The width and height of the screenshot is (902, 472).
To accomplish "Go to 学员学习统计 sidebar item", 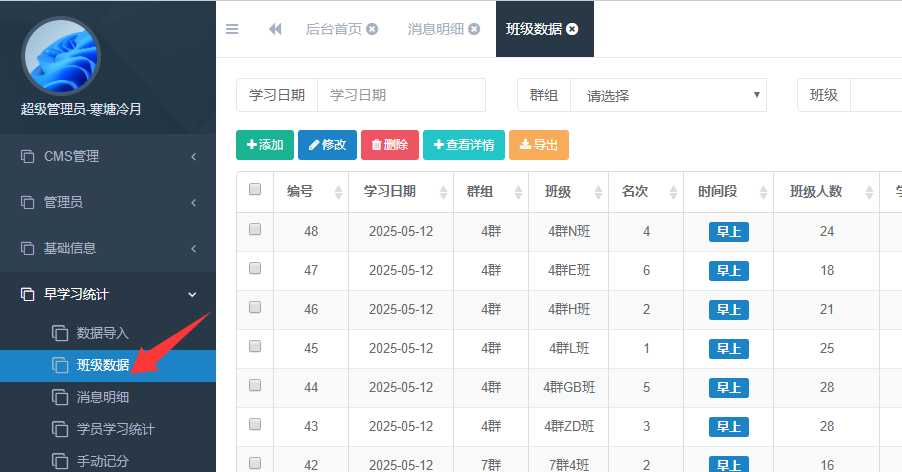I will (115, 429).
